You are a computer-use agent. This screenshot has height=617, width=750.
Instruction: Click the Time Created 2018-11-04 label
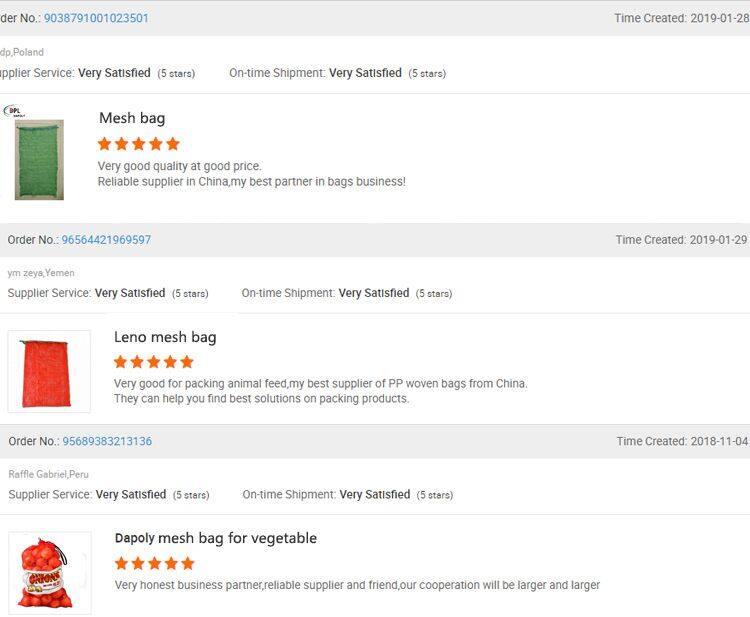[682, 441]
